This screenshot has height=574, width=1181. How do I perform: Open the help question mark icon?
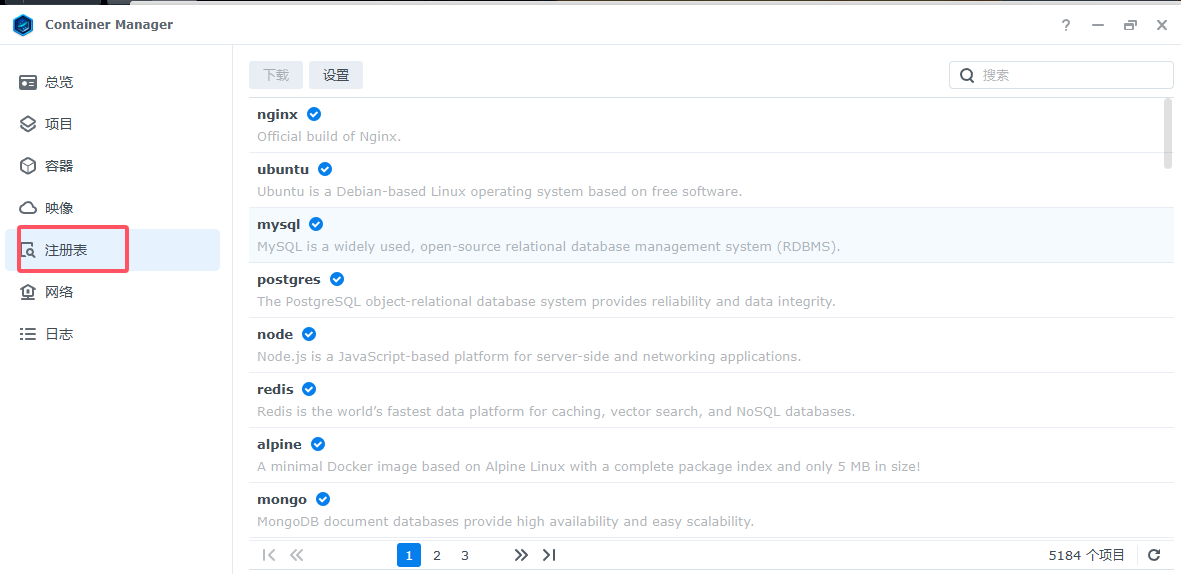click(x=1066, y=26)
